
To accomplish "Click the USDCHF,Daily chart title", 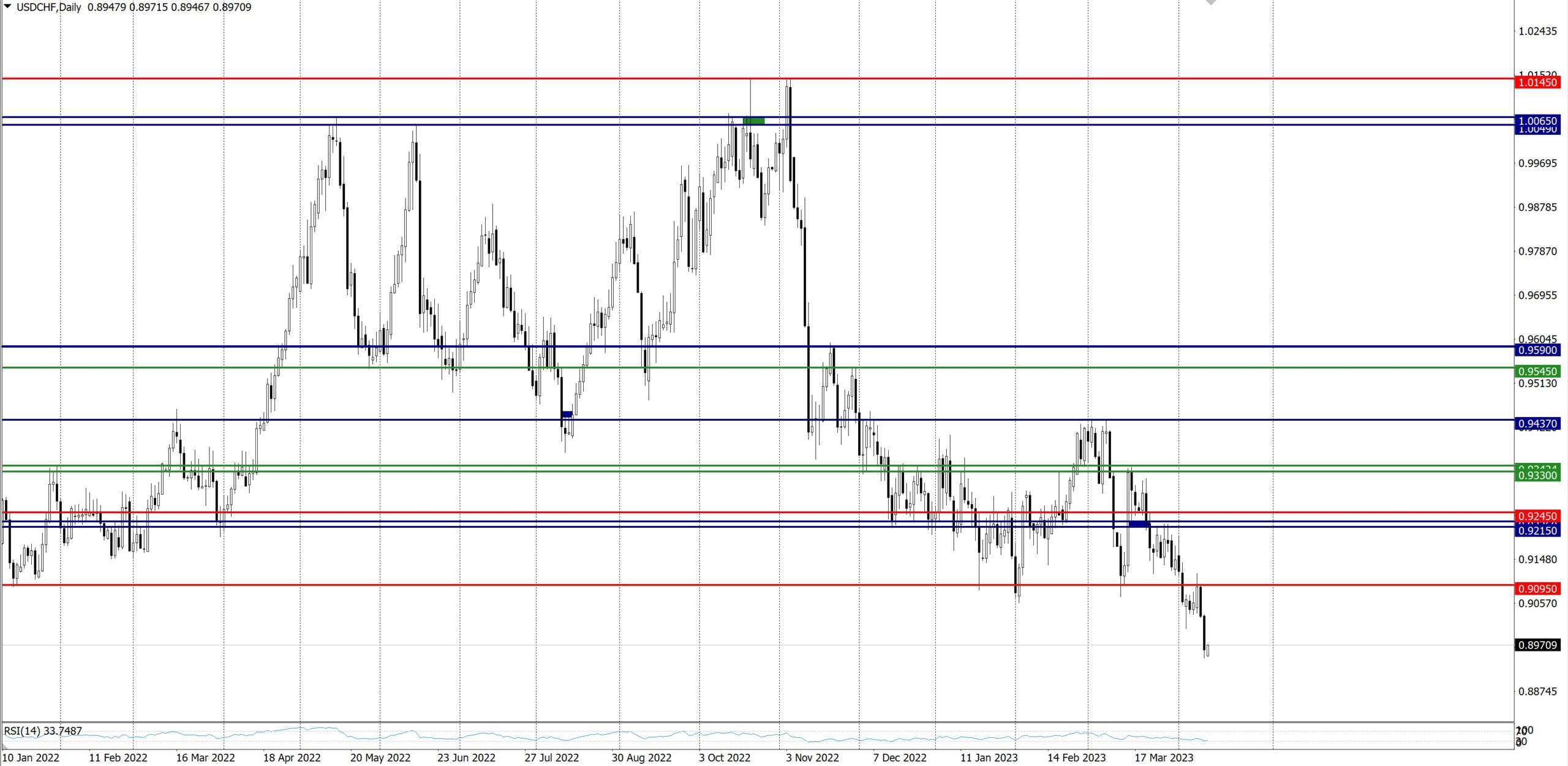I will point(48,7).
